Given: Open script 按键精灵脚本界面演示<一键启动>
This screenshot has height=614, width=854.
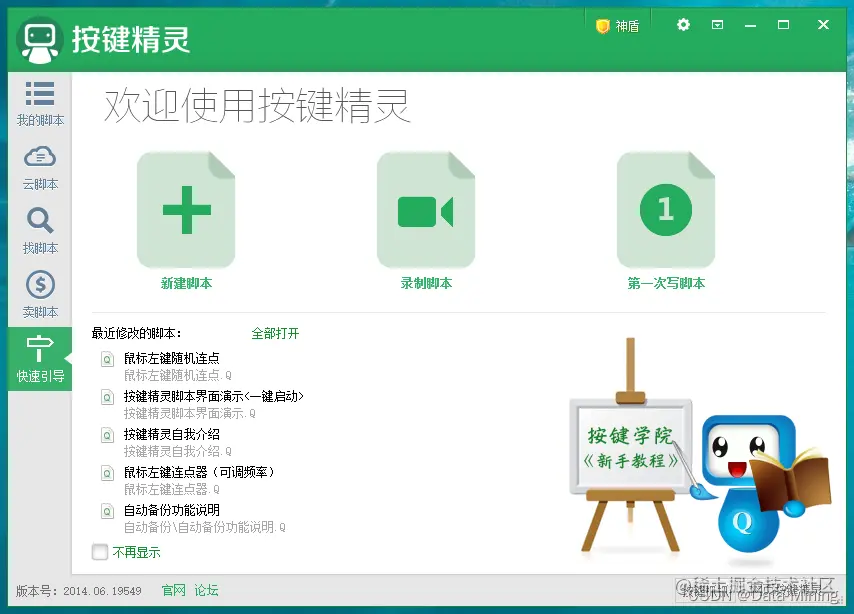Looking at the screenshot, I should [214, 396].
